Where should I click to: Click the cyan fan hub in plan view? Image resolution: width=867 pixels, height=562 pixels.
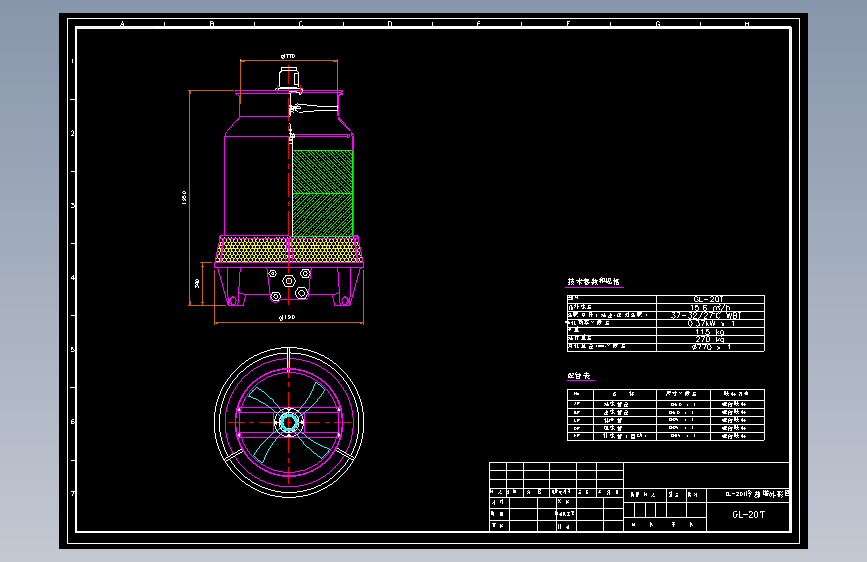(289, 423)
